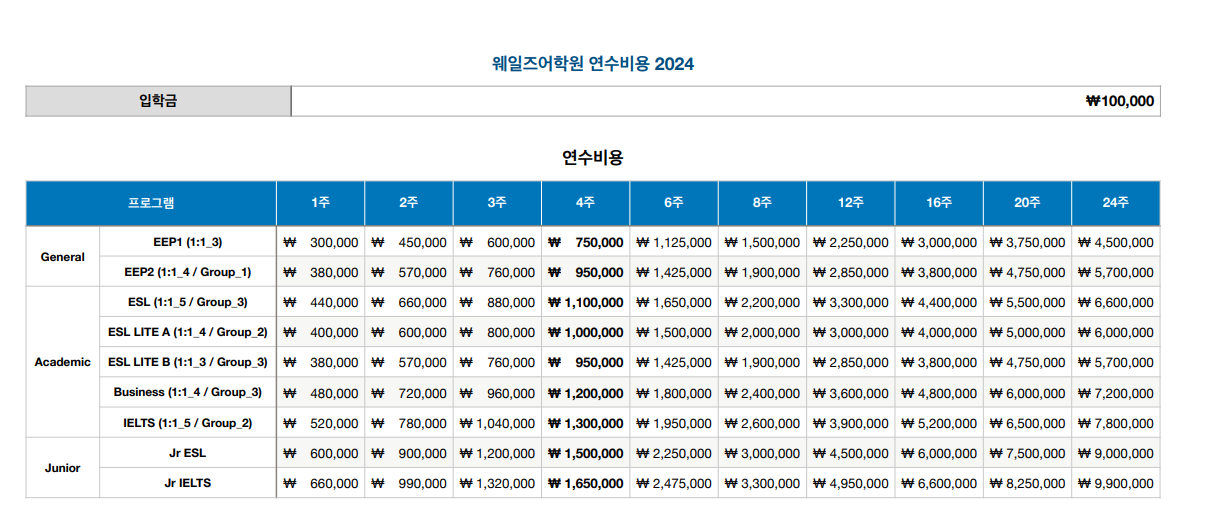Click the EEP1 (1:1_3) program row label
Screen dimensions: 1211x517
pos(188,242)
